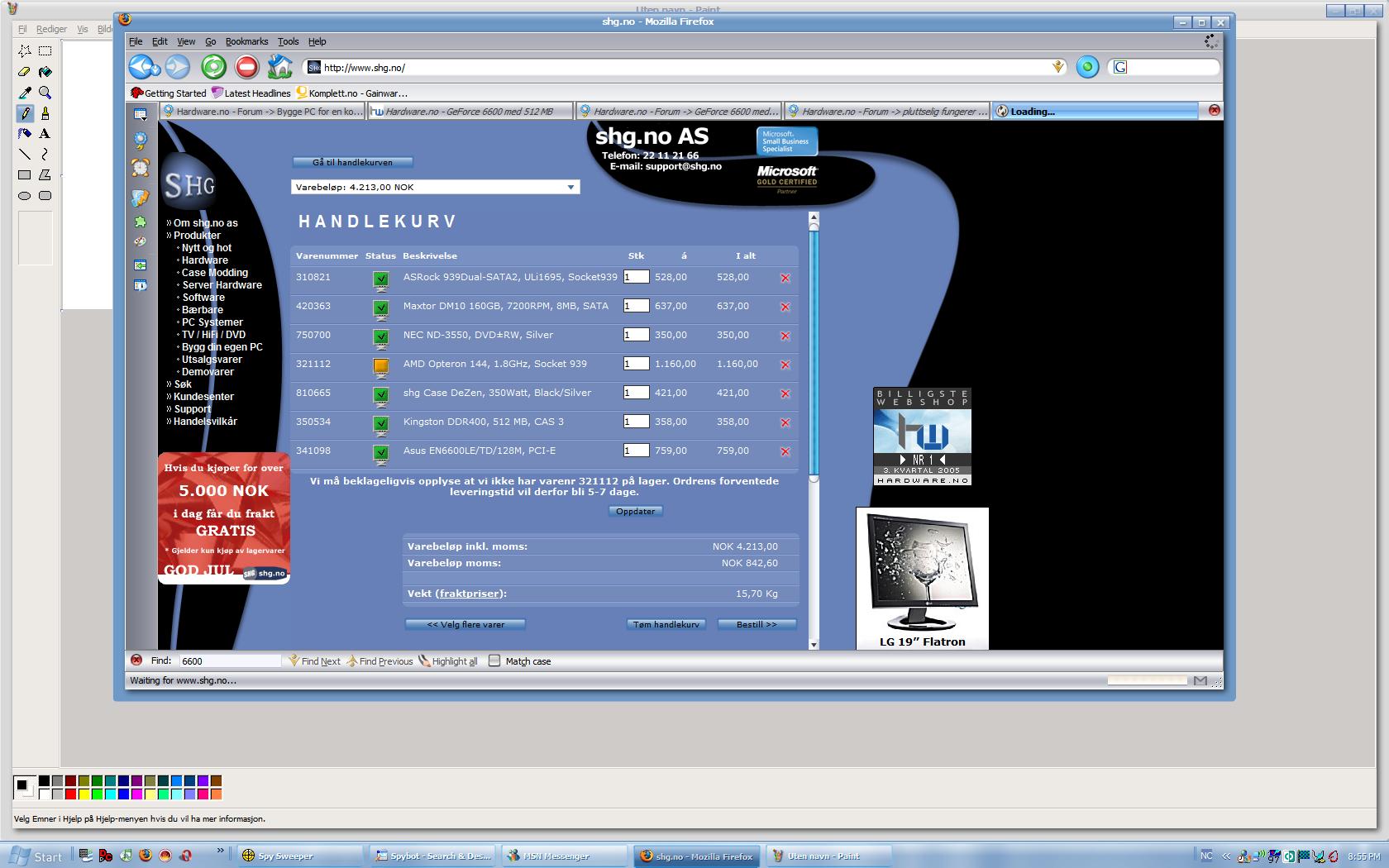The height and width of the screenshot is (868, 1389).
Task: Click Firefox Forward navigation button
Action: pyautogui.click(x=178, y=66)
